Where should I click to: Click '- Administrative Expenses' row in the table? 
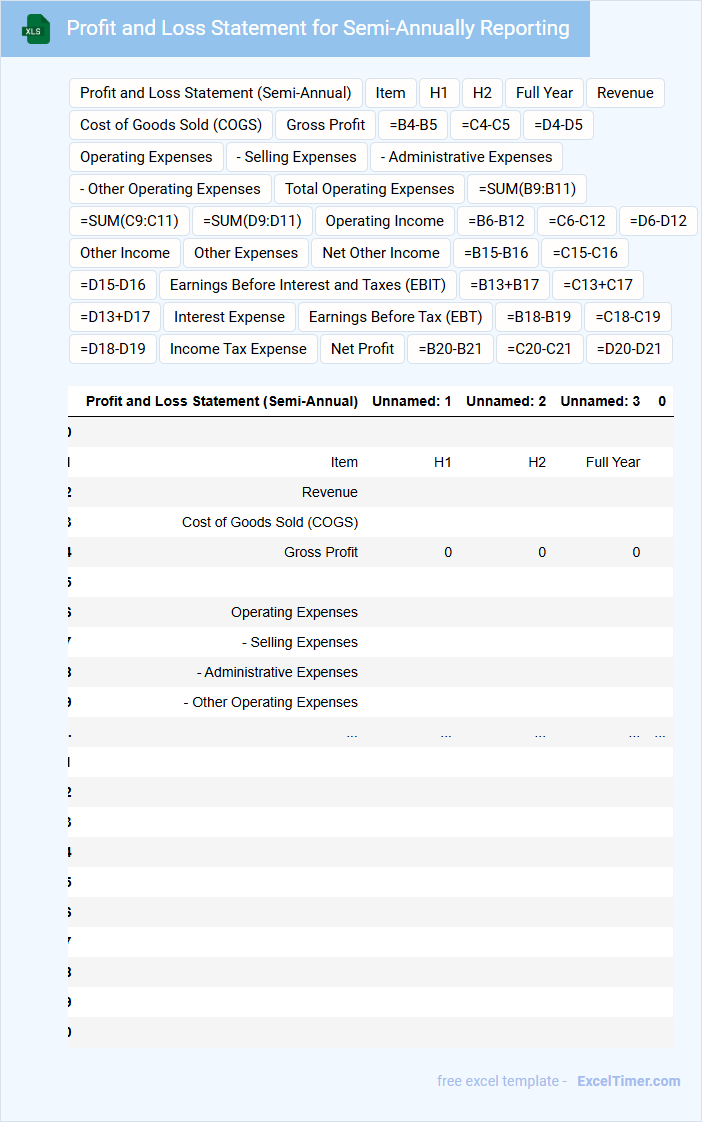tap(277, 673)
